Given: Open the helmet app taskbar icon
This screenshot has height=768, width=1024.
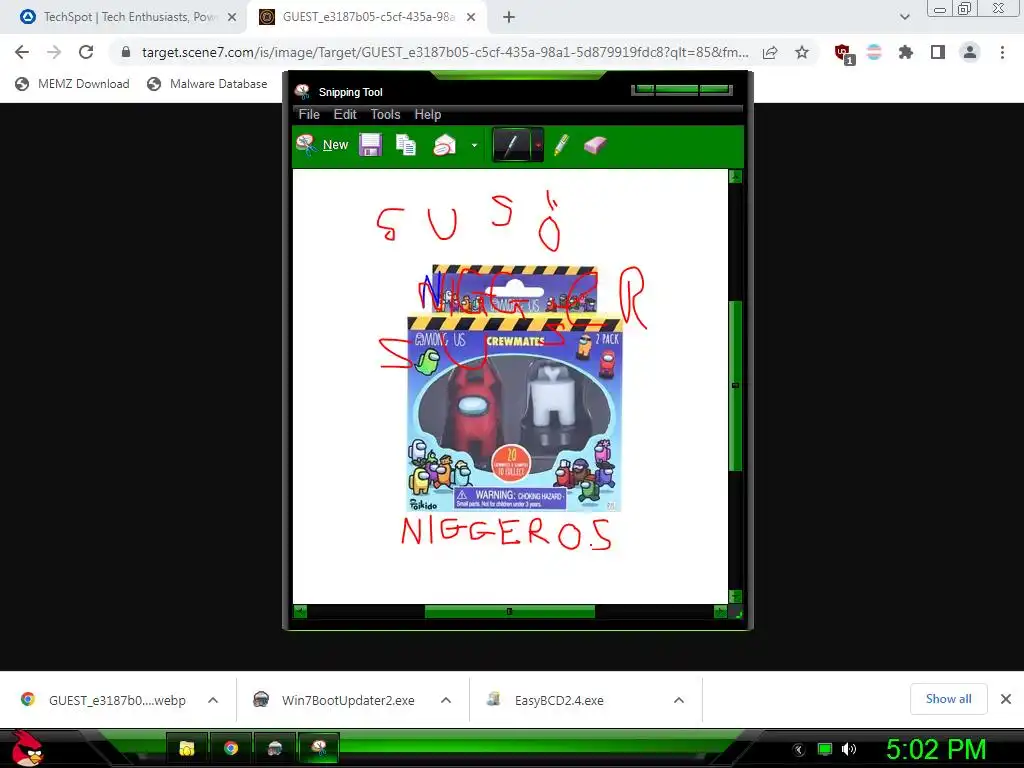Looking at the screenshot, I should tap(274, 748).
